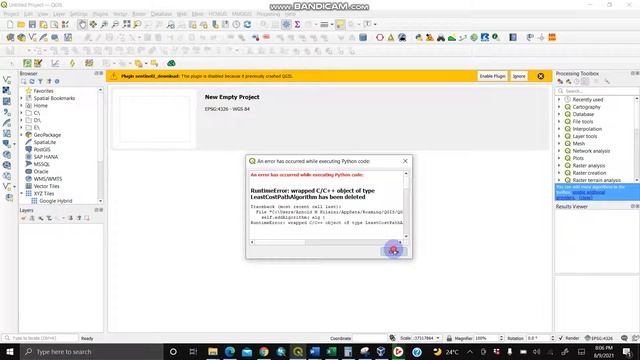Expand the Spatial Bookmarks tree item

[22, 98]
